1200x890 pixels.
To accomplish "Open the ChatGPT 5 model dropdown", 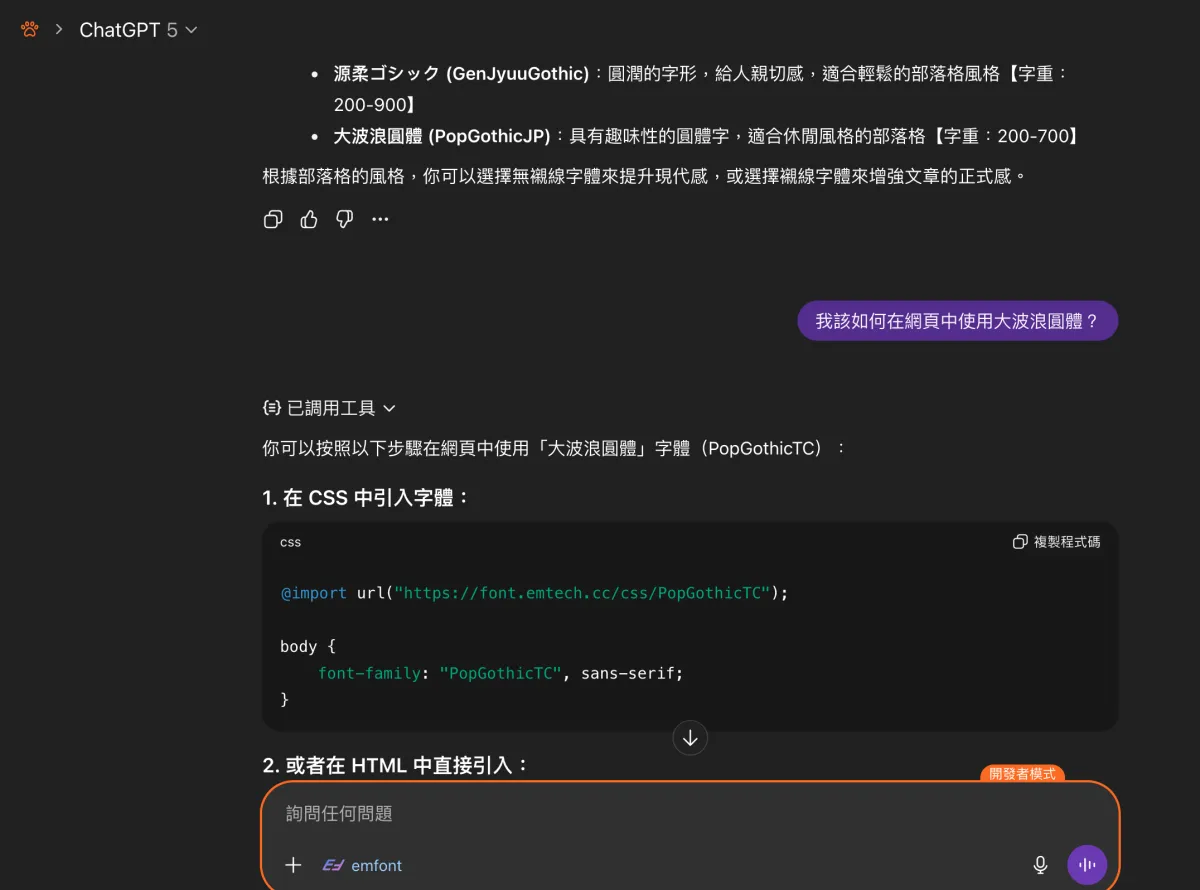I will tap(138, 30).
